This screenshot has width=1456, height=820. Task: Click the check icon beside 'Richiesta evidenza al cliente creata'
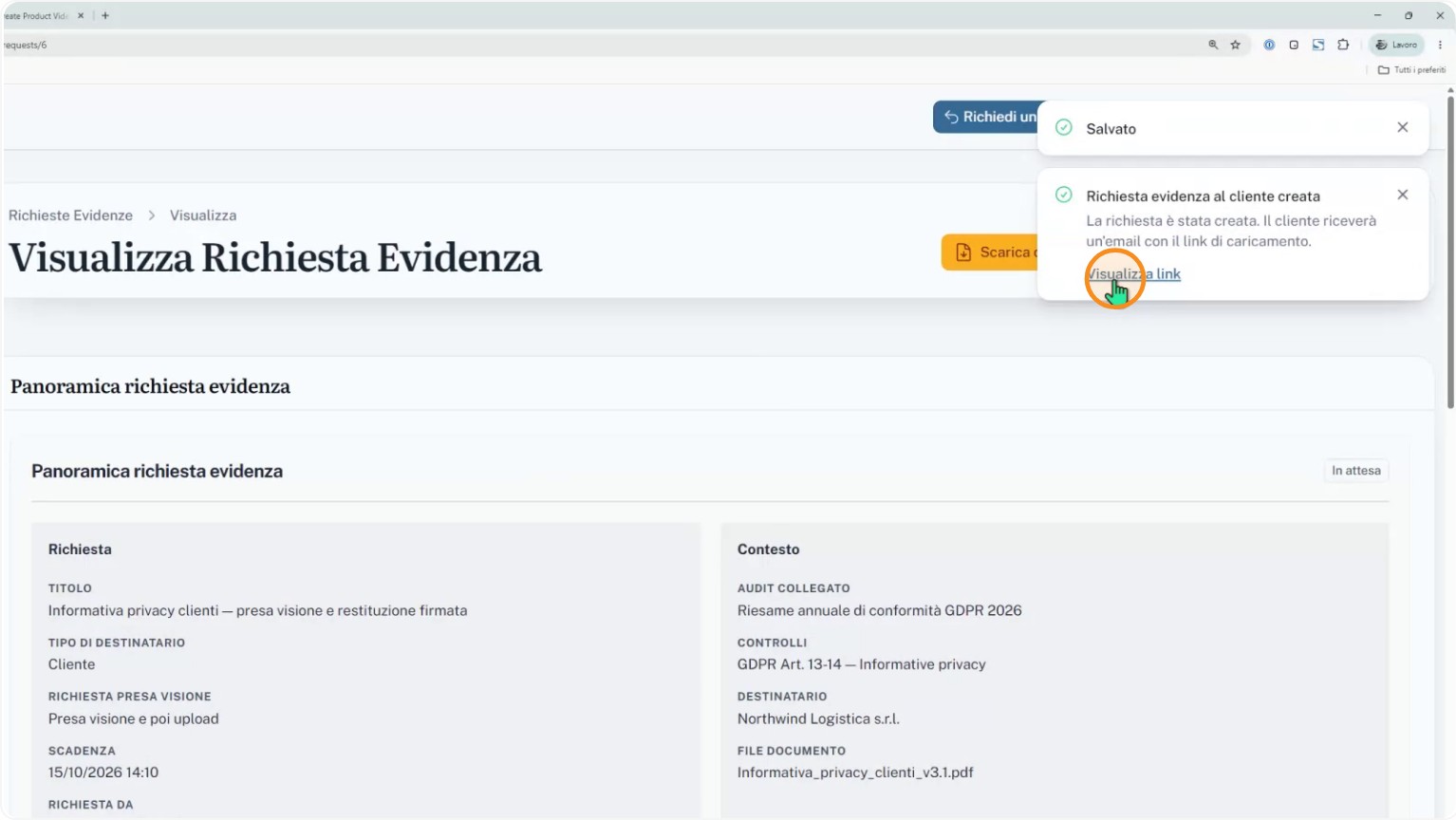pos(1064,195)
